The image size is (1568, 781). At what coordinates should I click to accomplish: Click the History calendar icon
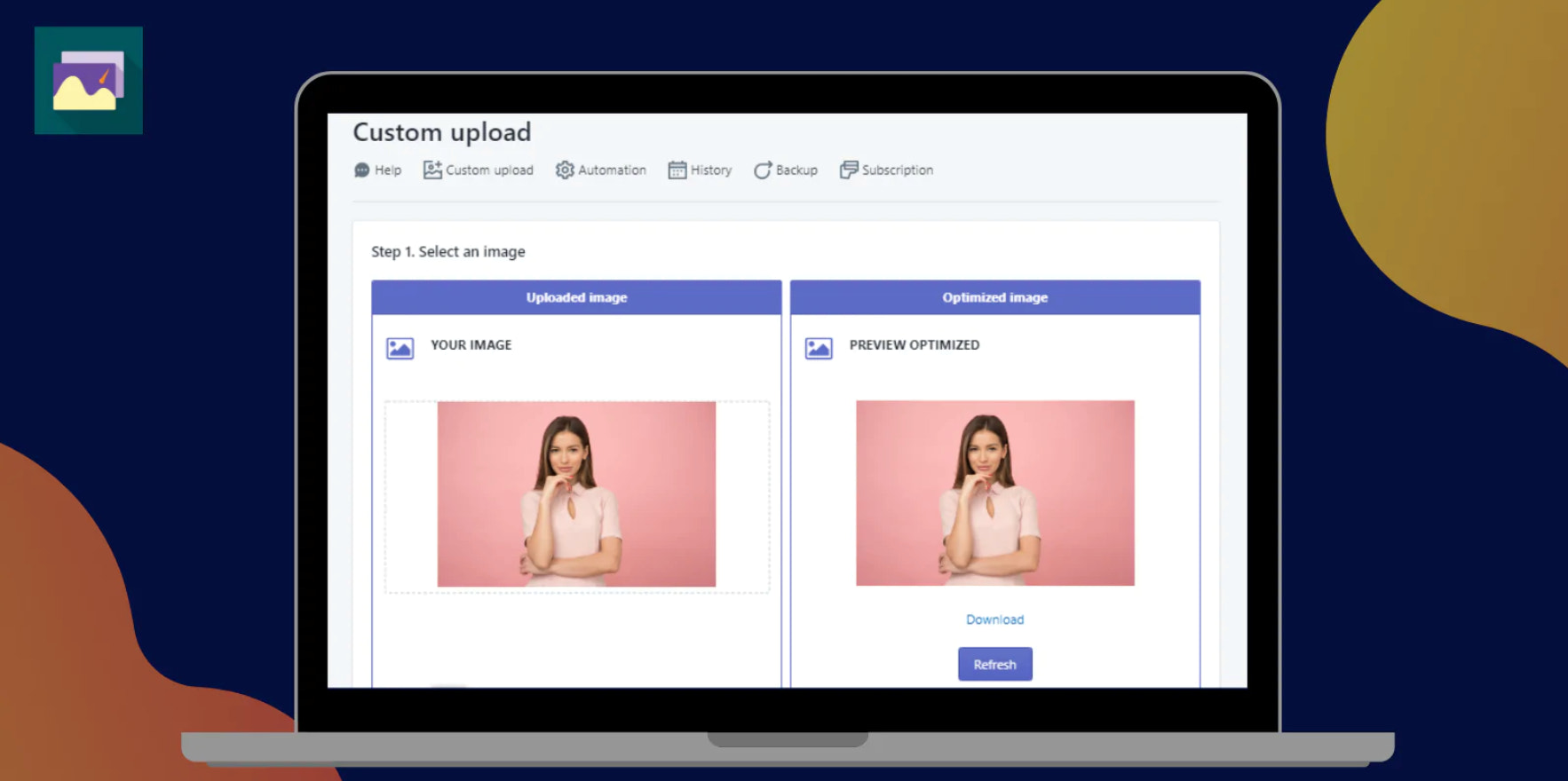click(677, 170)
